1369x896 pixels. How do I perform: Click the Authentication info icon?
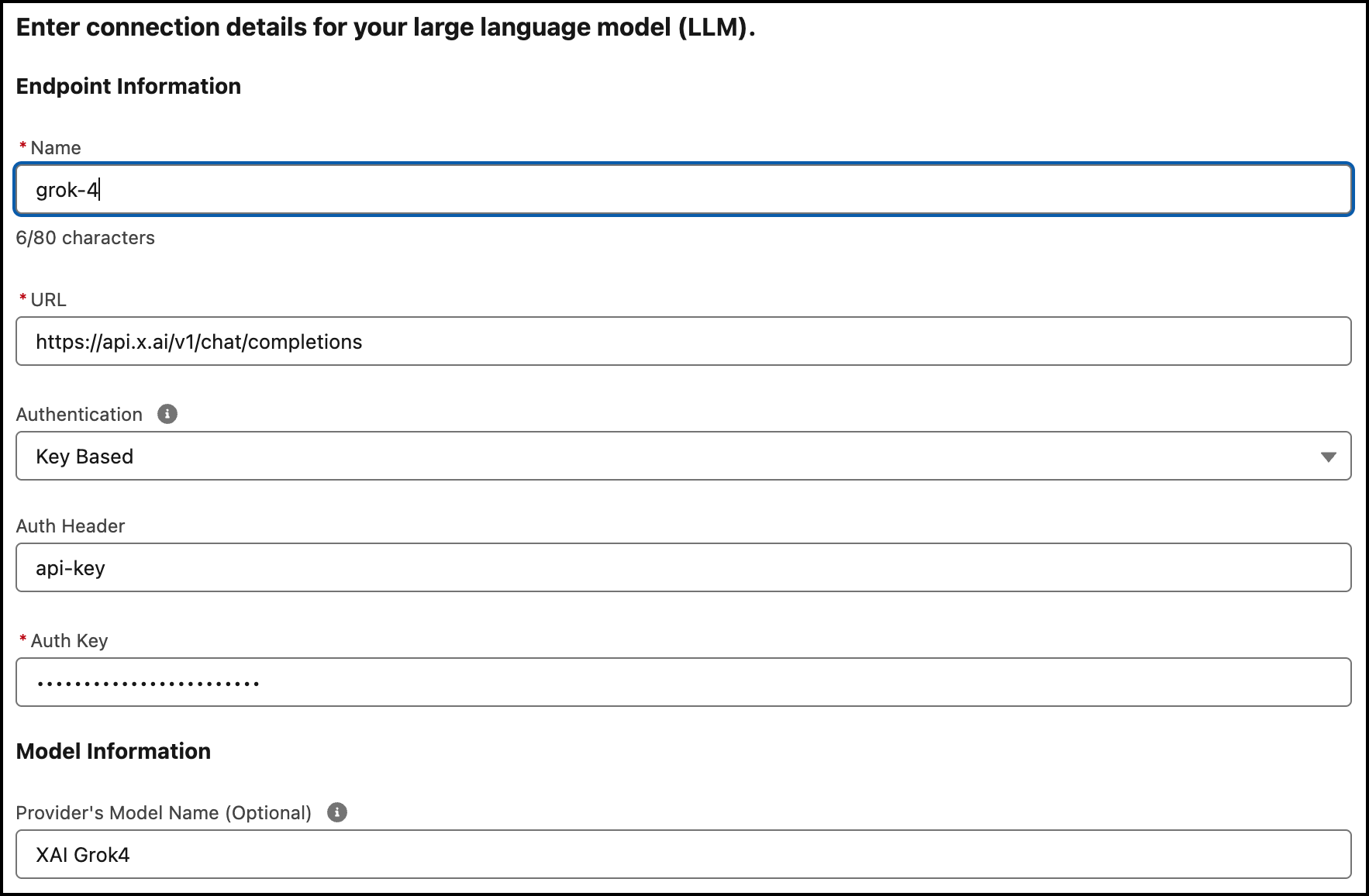click(167, 414)
